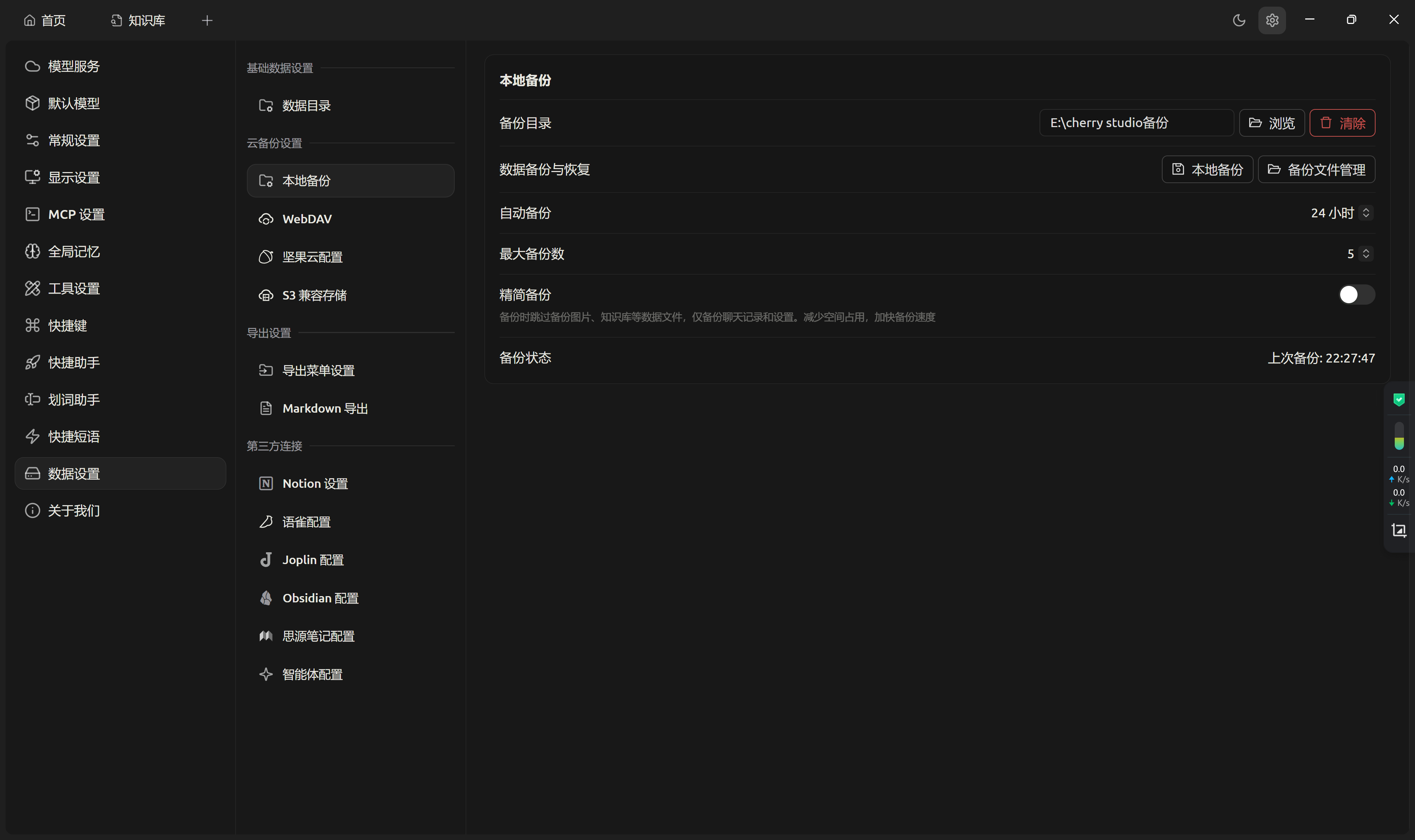
Task: Open S3 compatible storage settings
Action: (x=314, y=295)
